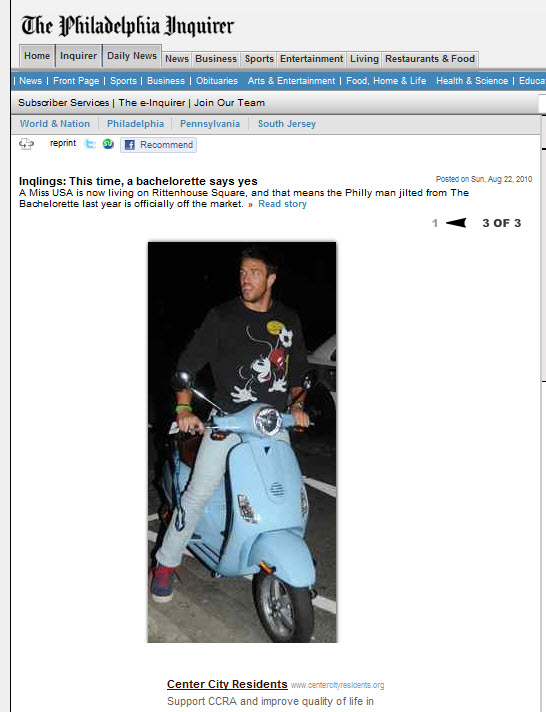Open Subscriber Services link
546x712 pixels.
(x=64, y=103)
